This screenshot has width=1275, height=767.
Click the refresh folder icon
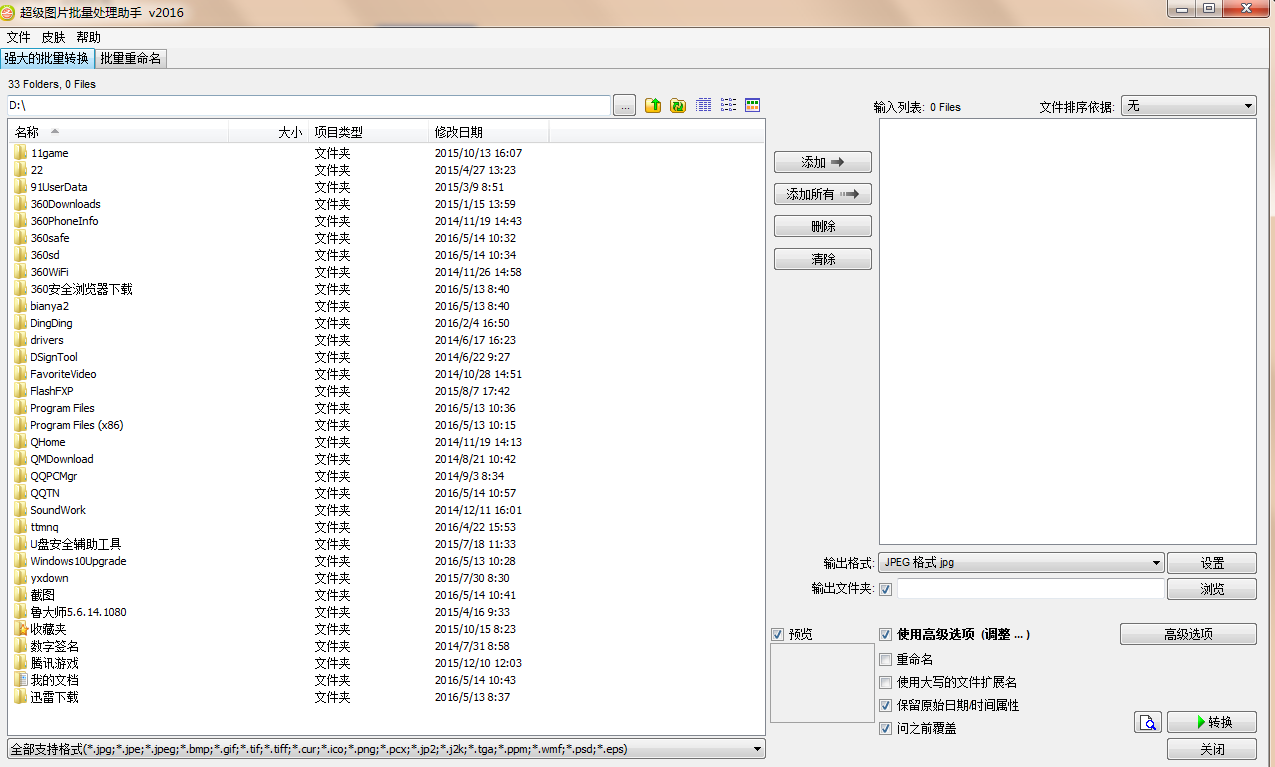tap(678, 105)
